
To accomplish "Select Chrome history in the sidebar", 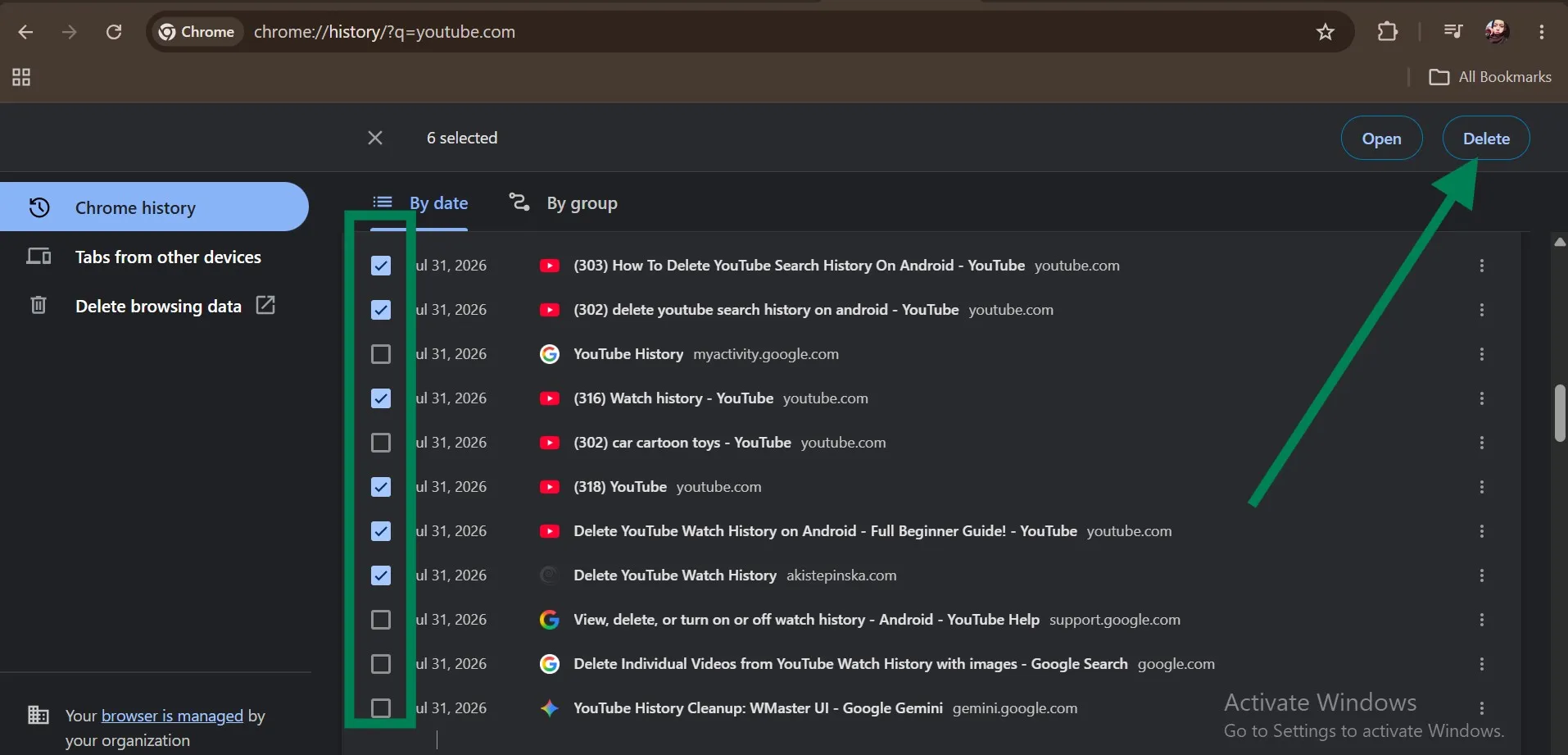I will click(154, 207).
